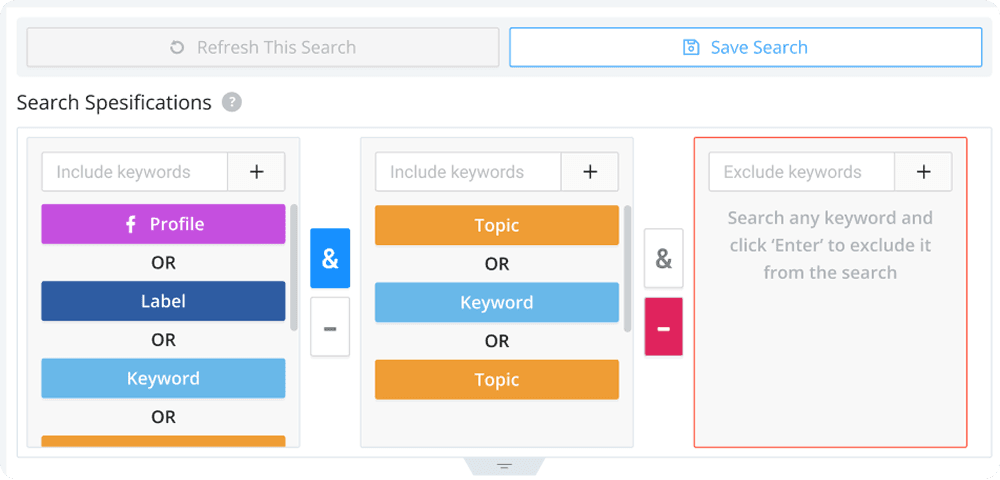The height and width of the screenshot is (480, 1000).
Task: Click plus button beside Exclude keywords
Action: [923, 171]
